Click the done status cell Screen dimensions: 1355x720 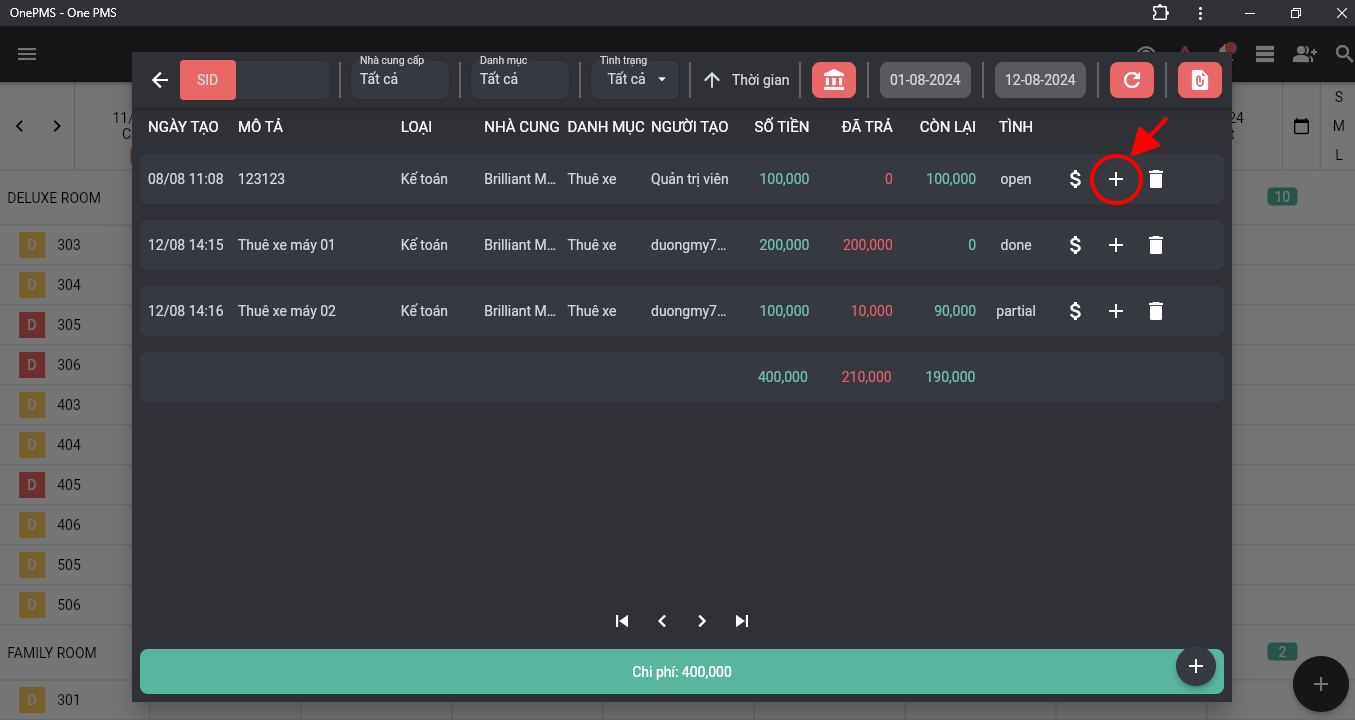1015,245
